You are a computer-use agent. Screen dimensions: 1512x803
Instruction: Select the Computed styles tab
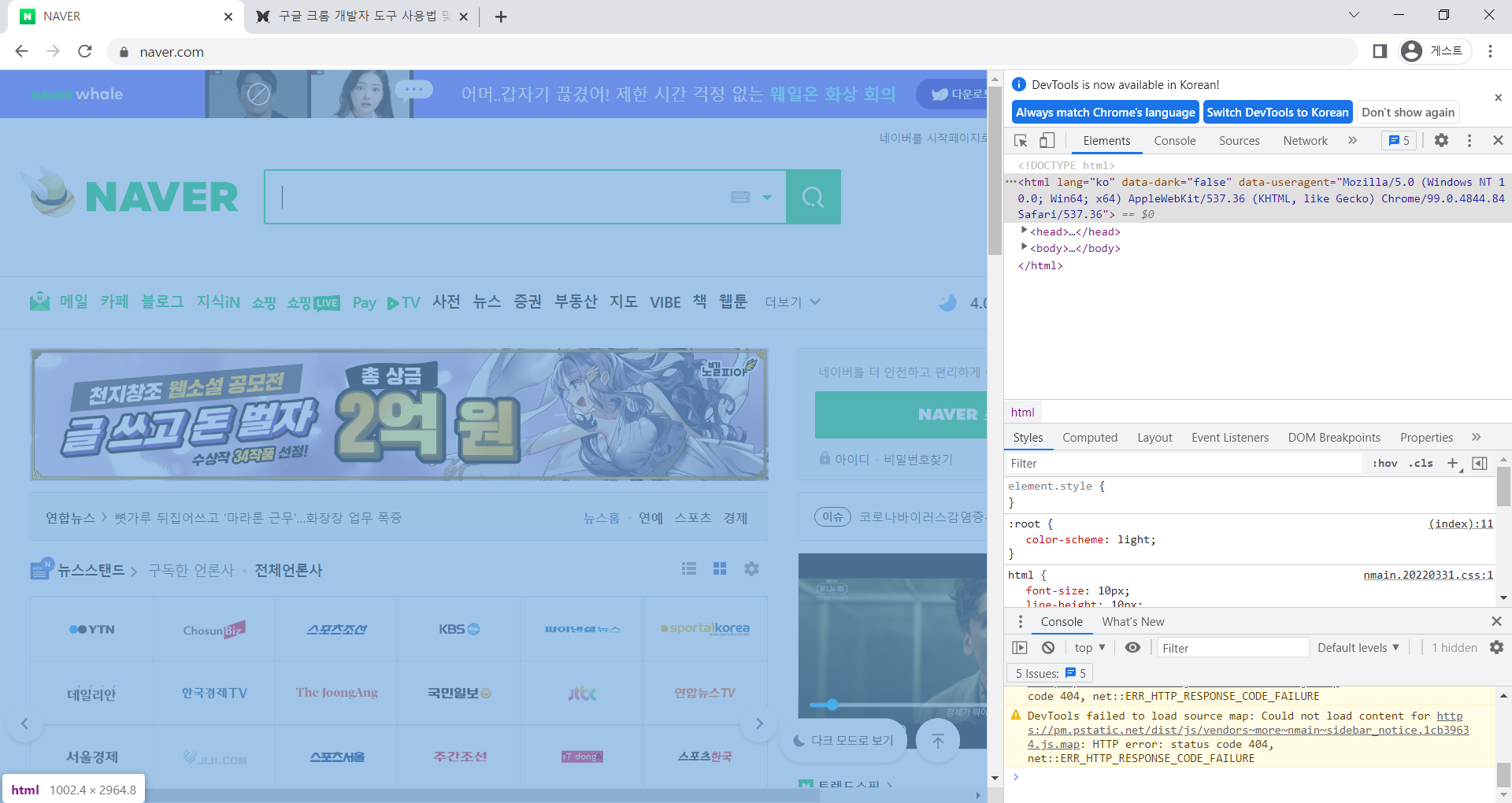(x=1090, y=438)
